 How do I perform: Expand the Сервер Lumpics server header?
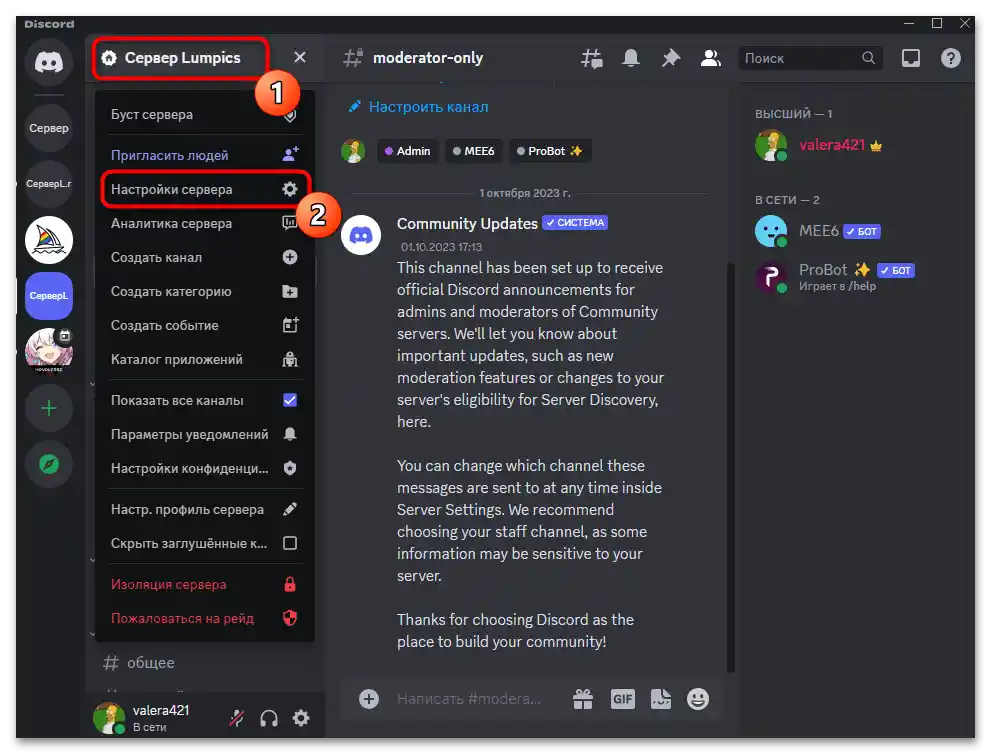coord(181,58)
